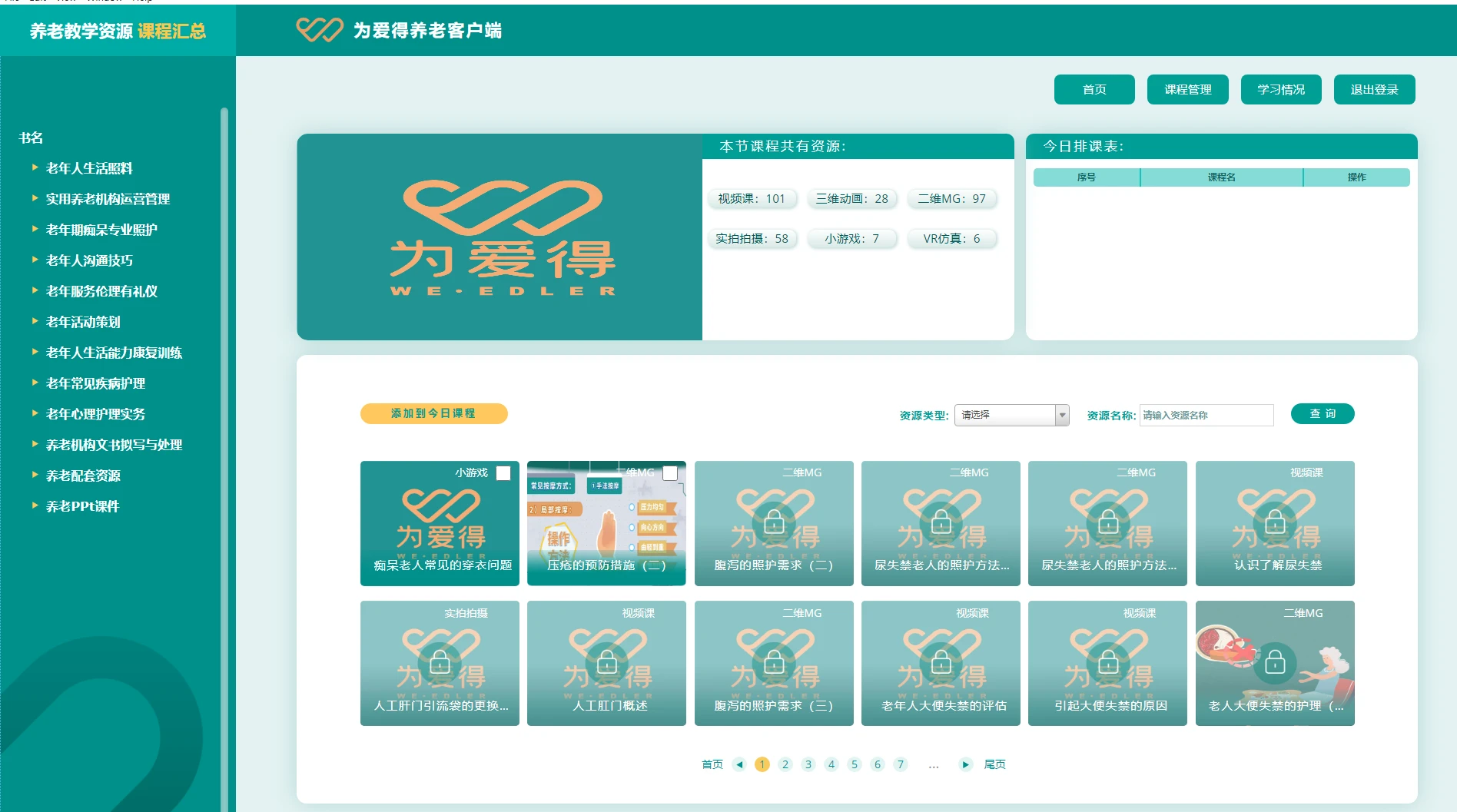Image resolution: width=1457 pixels, height=812 pixels.
Task: Click lock icon on 老人大便失禁的护理 card
Action: coord(1275,663)
